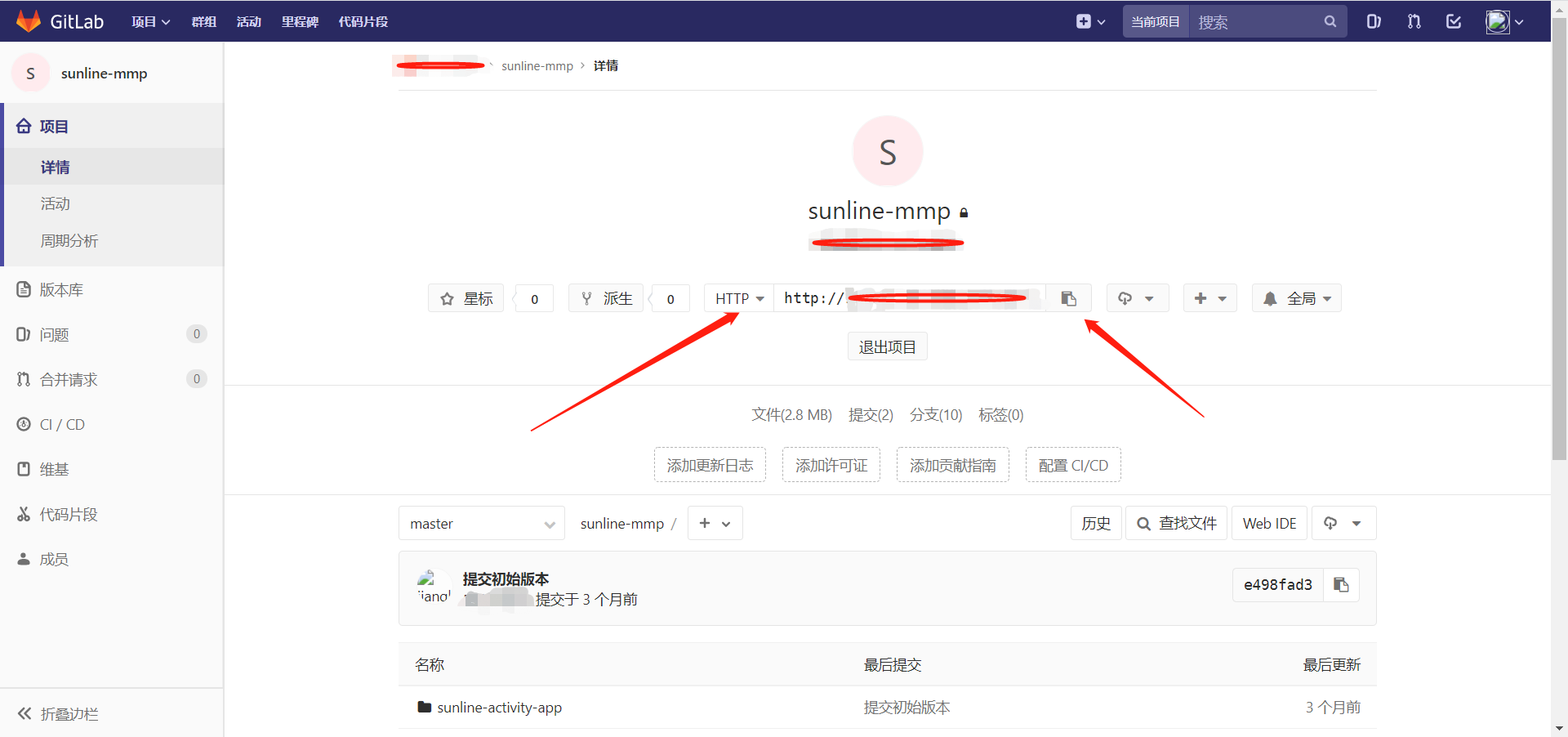Click 添加许可证 button
The image size is (1568, 737).
tap(831, 465)
